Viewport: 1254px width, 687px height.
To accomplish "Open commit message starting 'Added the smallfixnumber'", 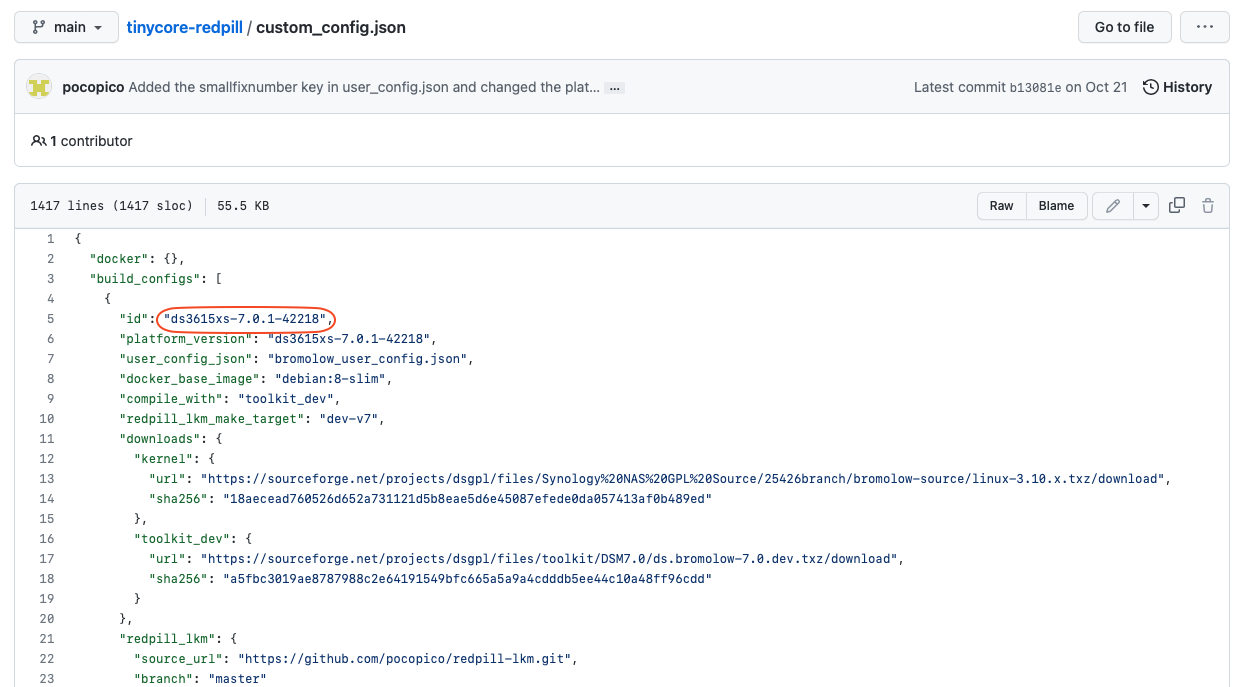I will pos(364,87).
